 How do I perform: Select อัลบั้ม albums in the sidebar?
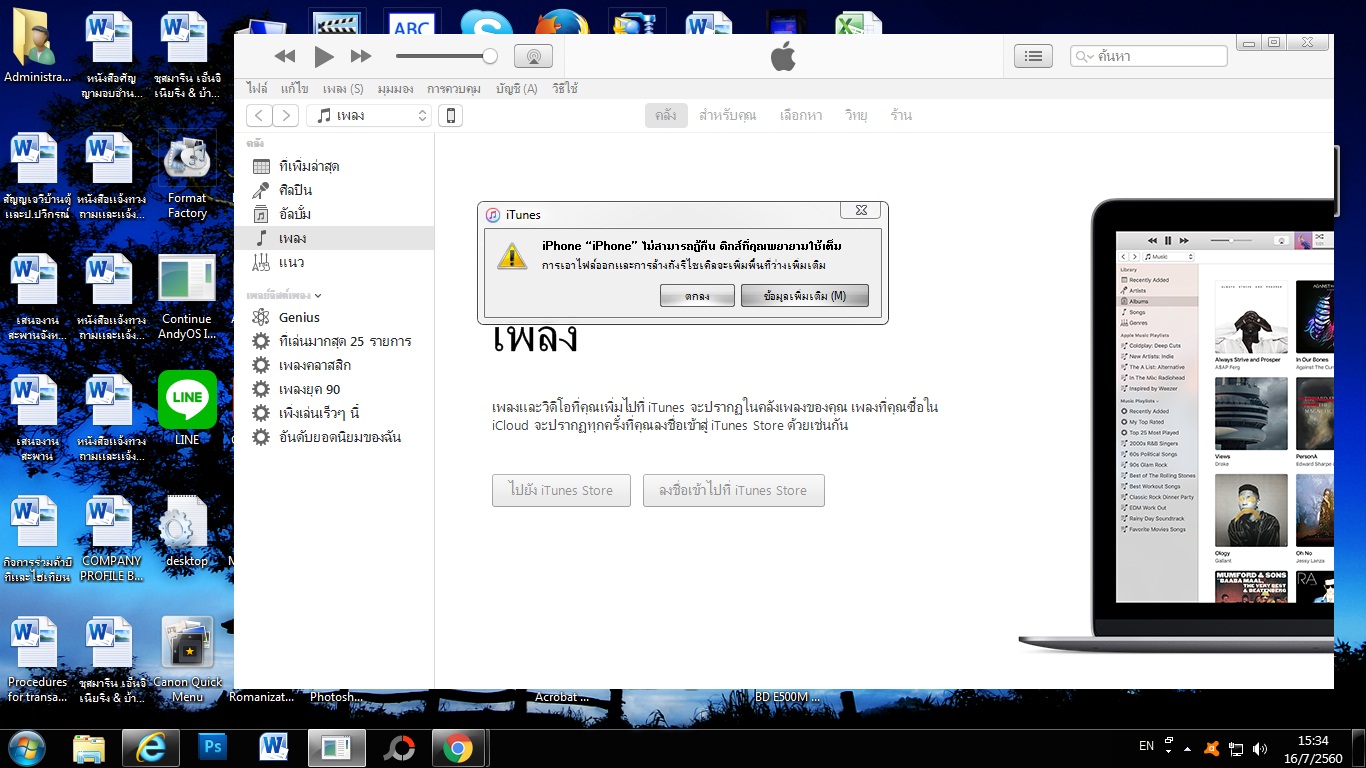(x=335, y=214)
